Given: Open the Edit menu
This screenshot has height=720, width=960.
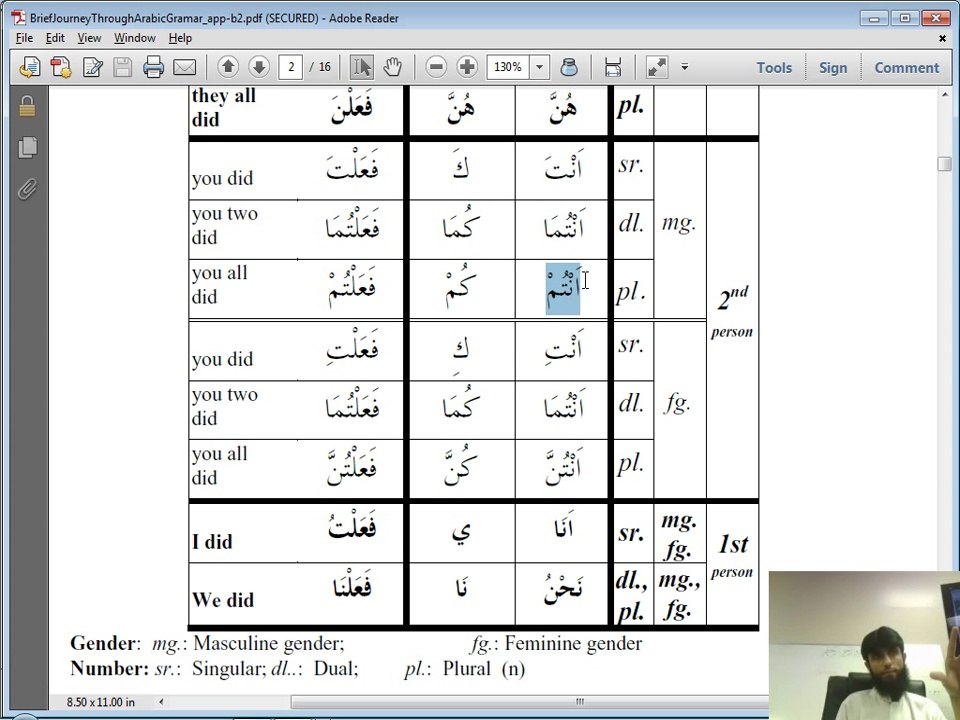Looking at the screenshot, I should pyautogui.click(x=55, y=38).
